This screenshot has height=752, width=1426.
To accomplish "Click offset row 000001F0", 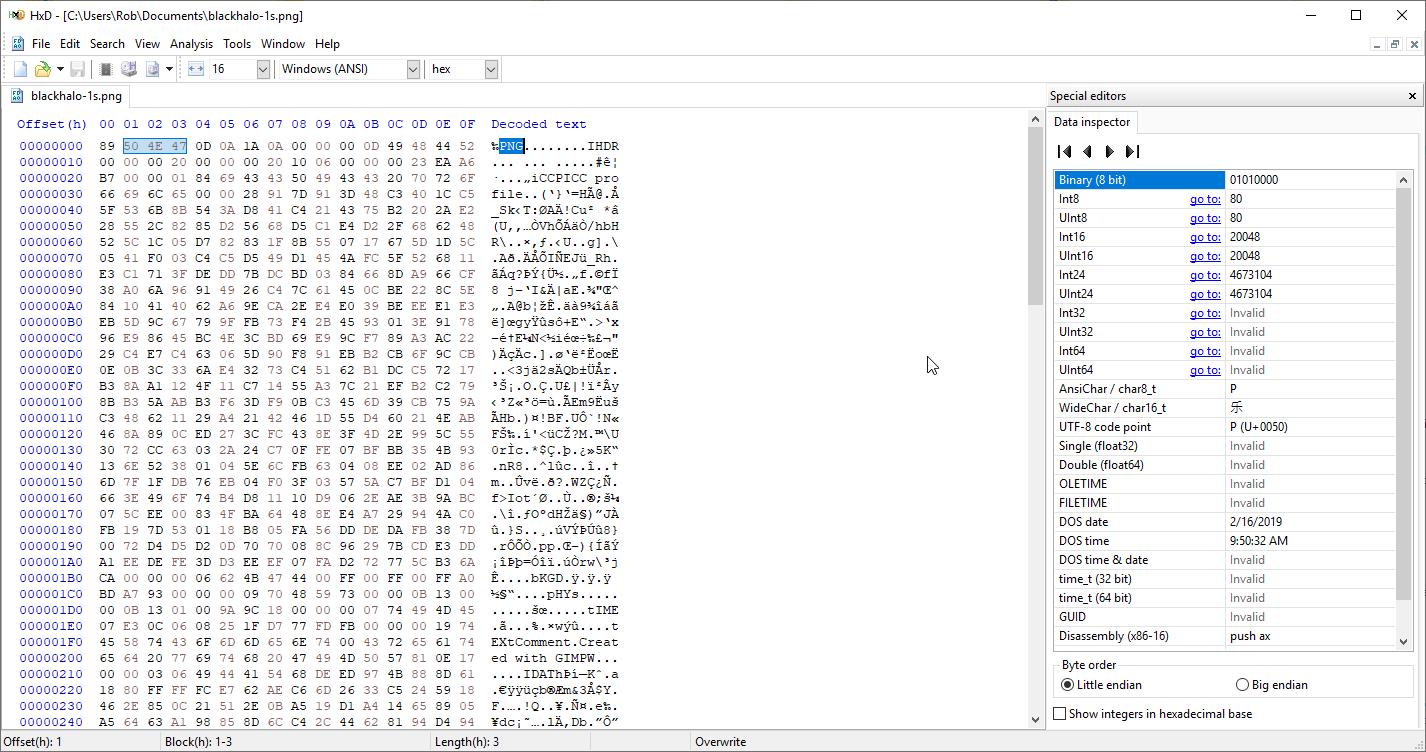I will click(52, 642).
